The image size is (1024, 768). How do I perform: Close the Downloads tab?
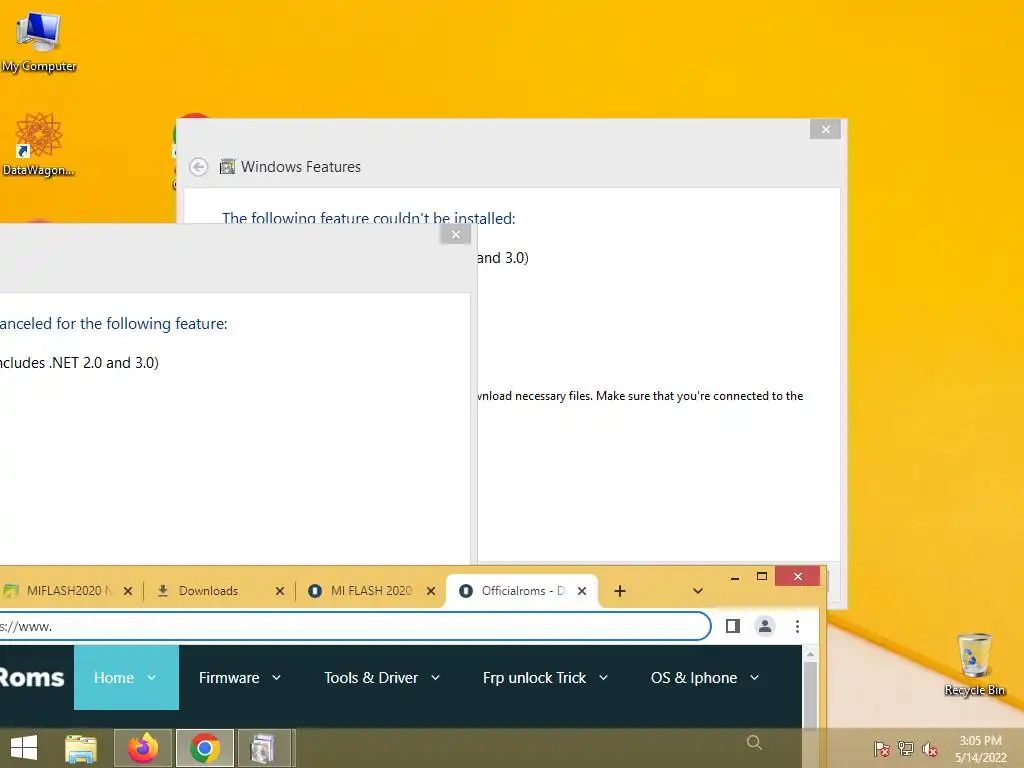(x=280, y=591)
